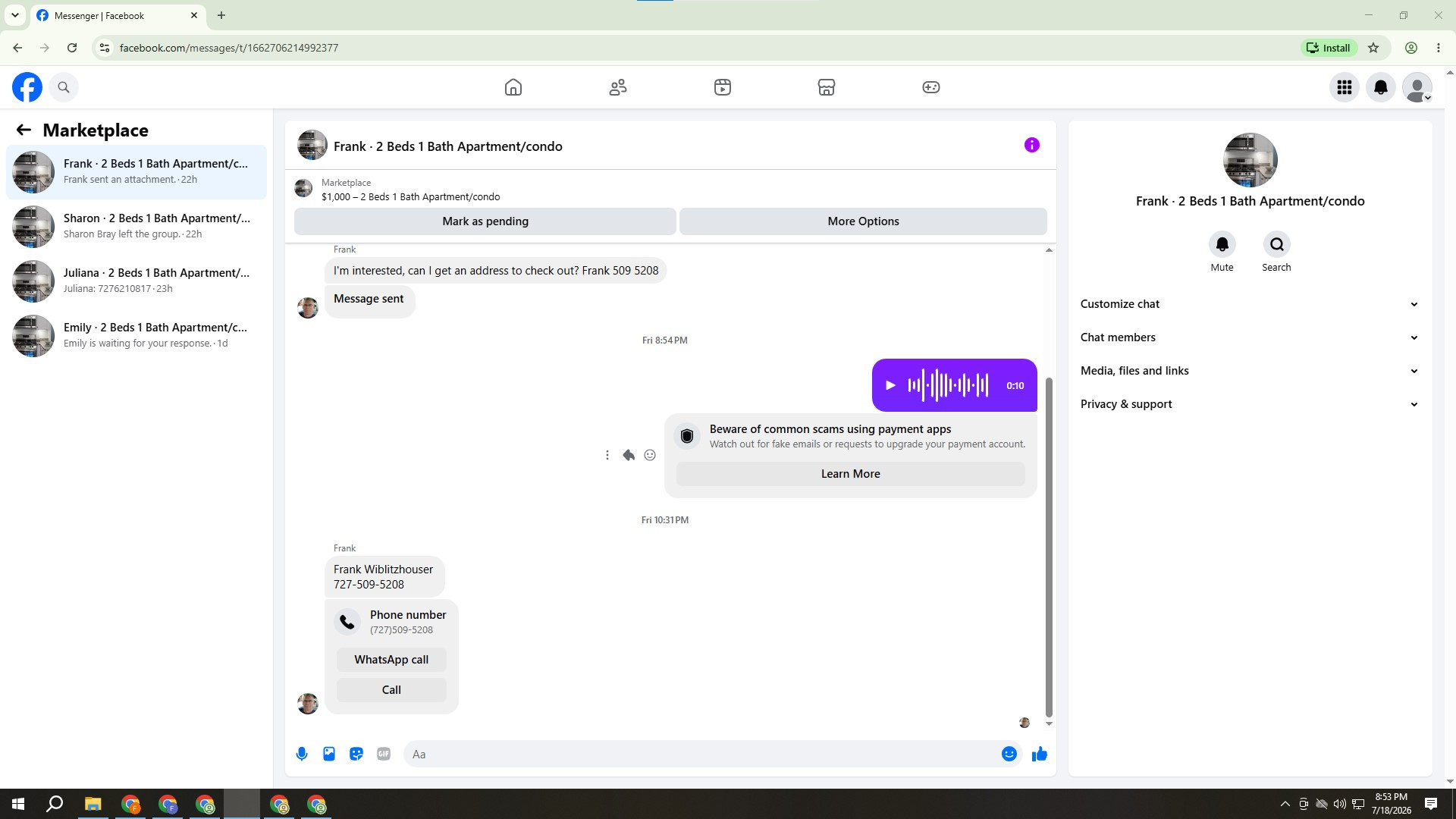The height and width of the screenshot is (819, 1456).
Task: Open Frank's conversation in the chat list
Action: coord(136,172)
